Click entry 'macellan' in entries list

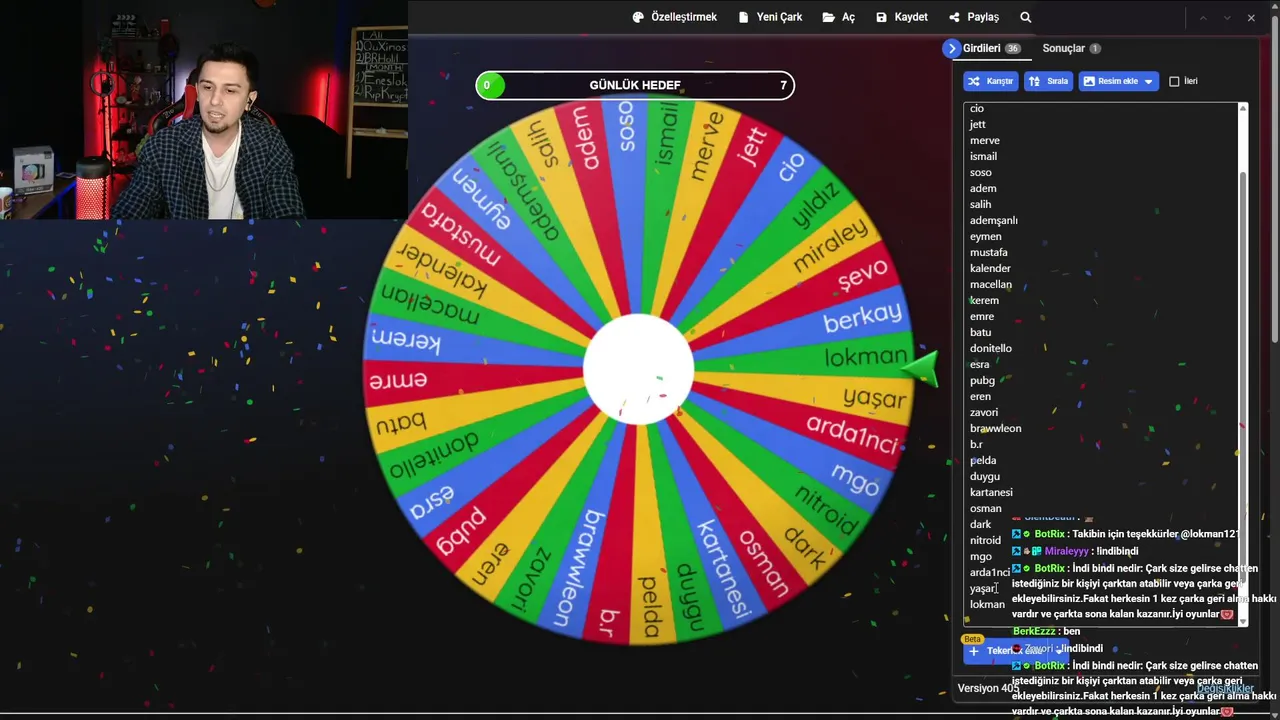pyautogui.click(x=990, y=284)
